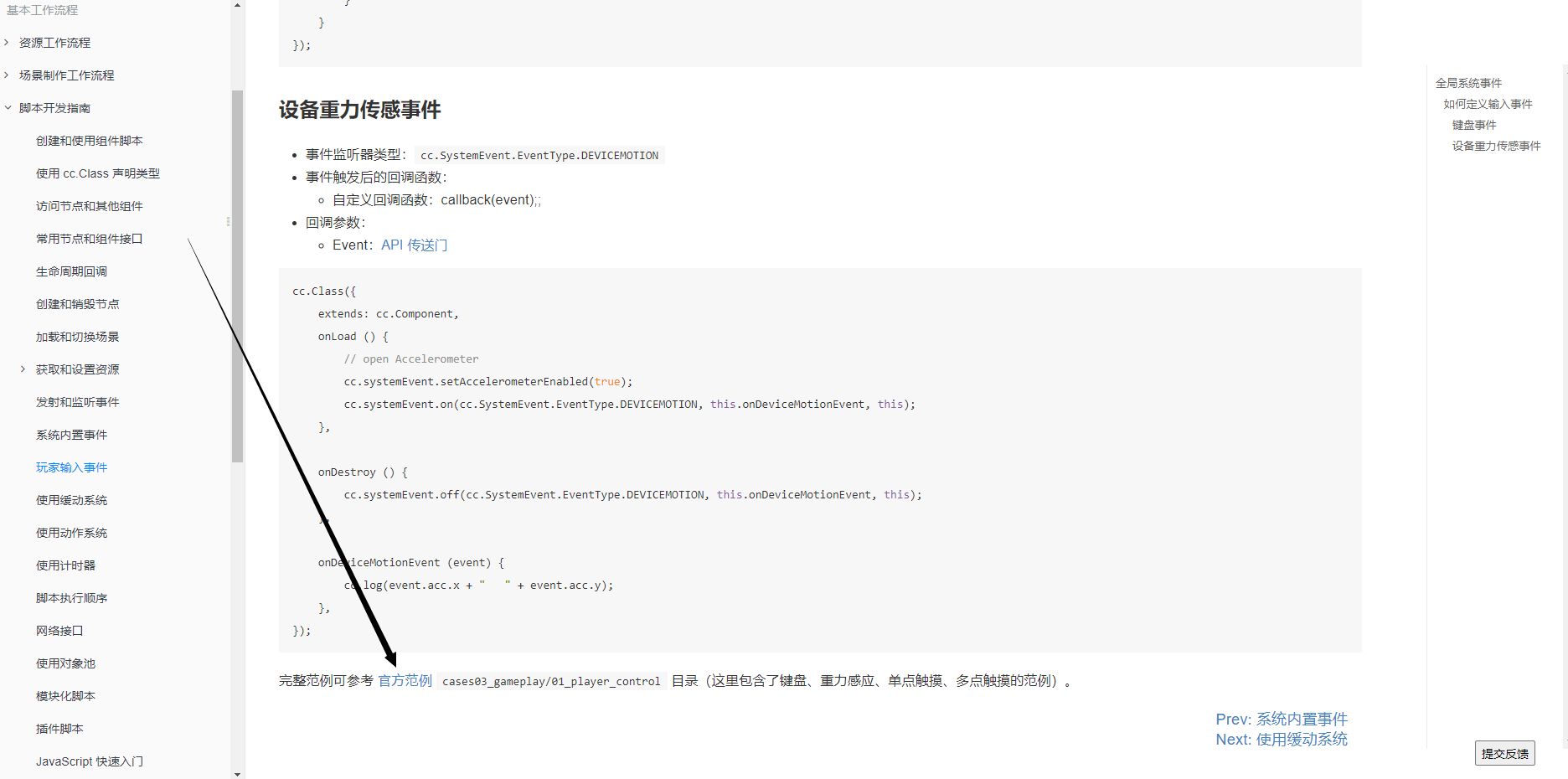Go to Prev: 系统内置事件 page
The image size is (1568, 779).
[x=1281, y=720]
